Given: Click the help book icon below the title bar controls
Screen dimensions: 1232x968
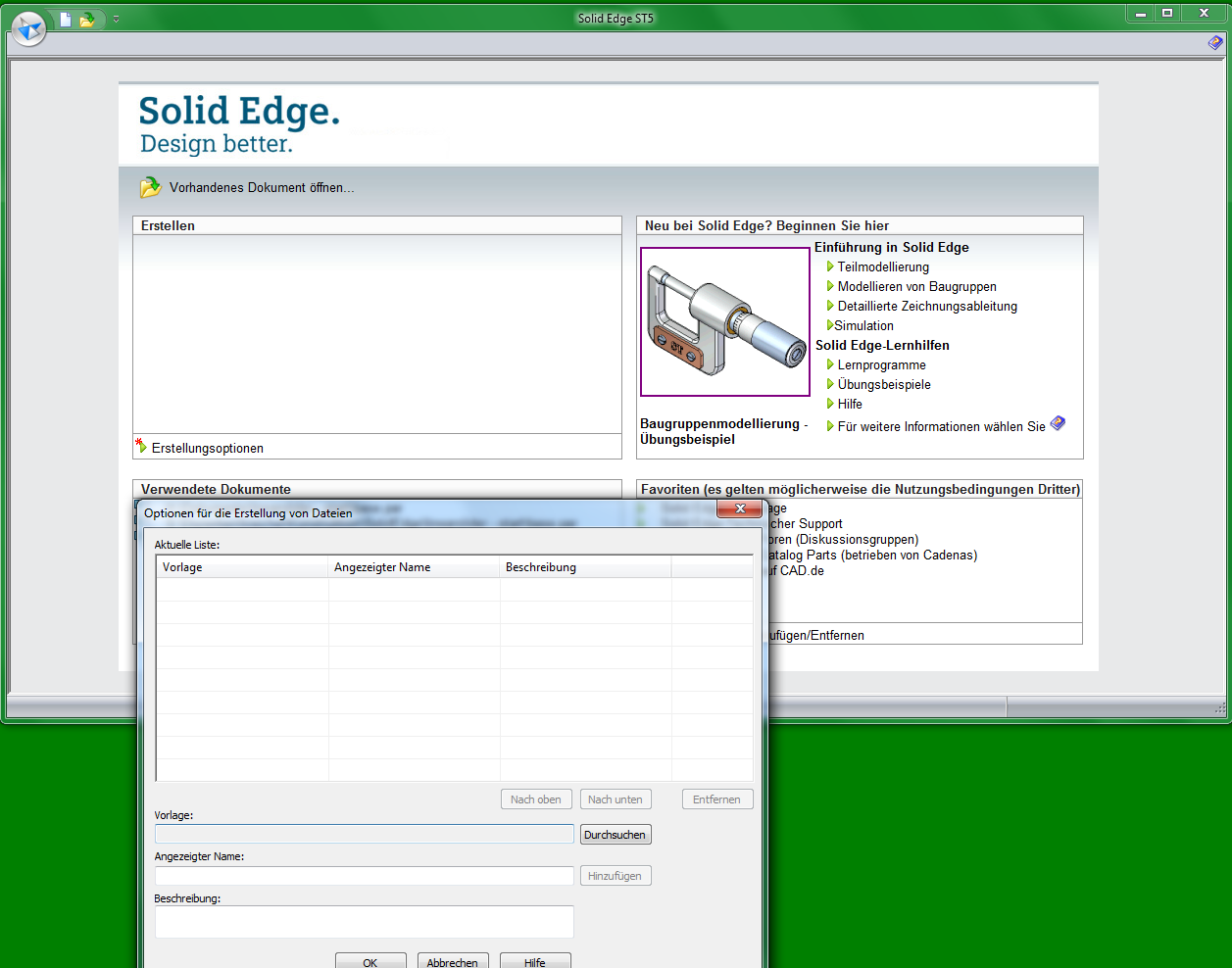Looking at the screenshot, I should click(x=1215, y=42).
